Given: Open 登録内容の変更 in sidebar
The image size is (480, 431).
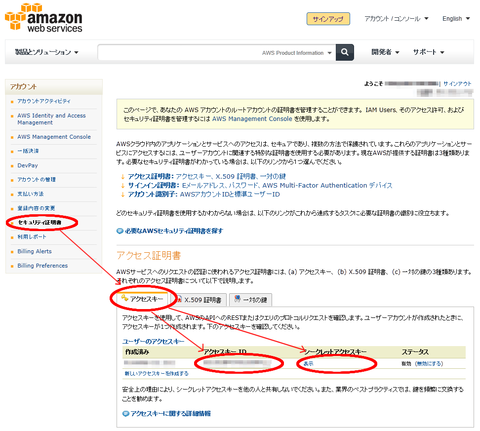Looking at the screenshot, I should (36, 208).
